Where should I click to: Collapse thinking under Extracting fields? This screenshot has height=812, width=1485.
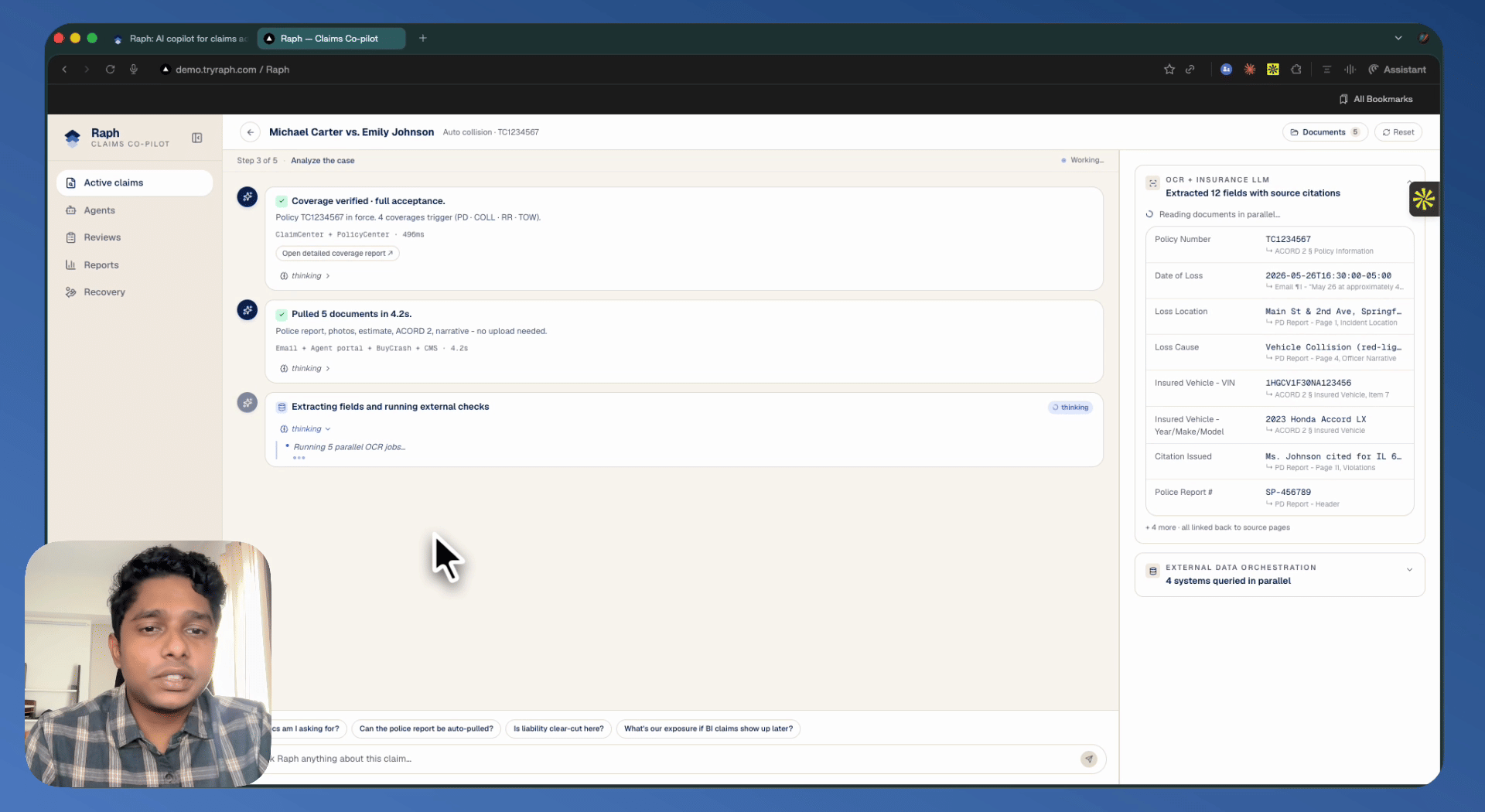(306, 429)
